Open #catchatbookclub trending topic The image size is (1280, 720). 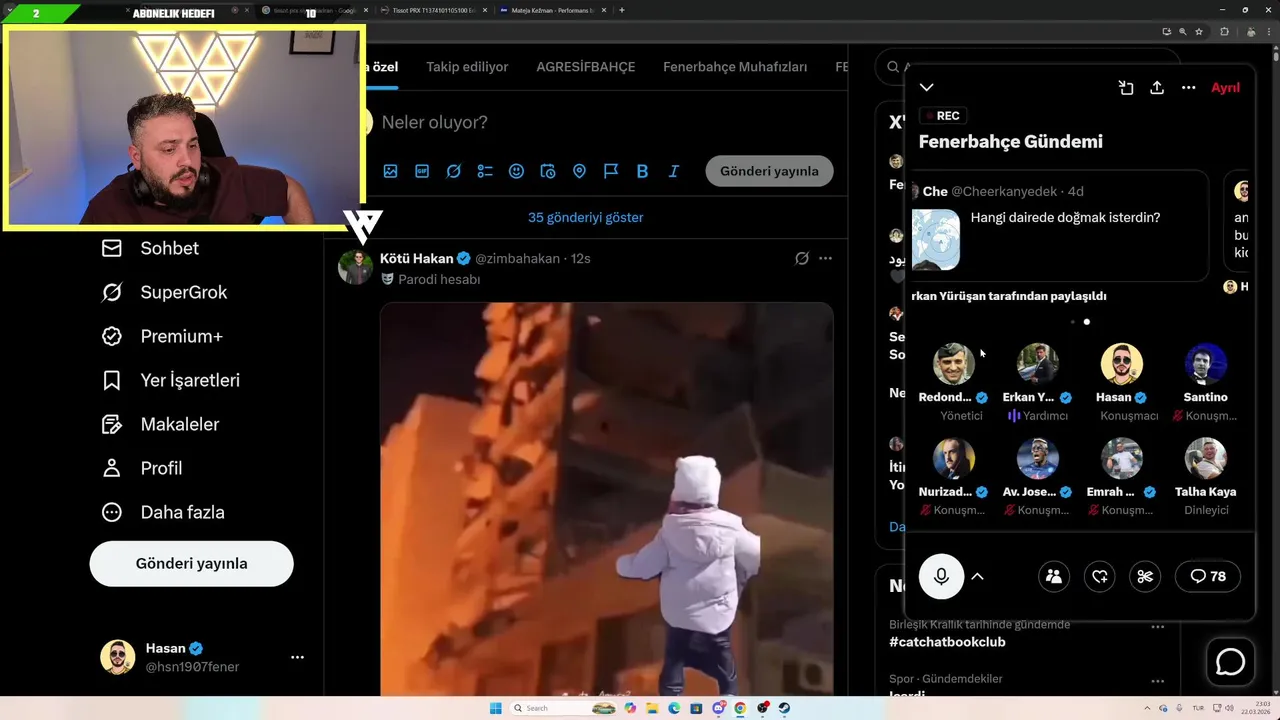tap(947, 642)
